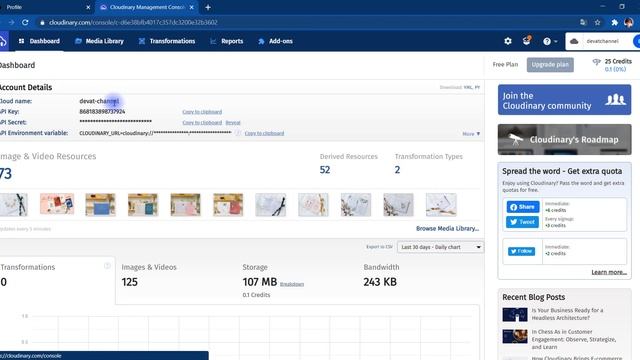
Task: Click the translate page icon in address bar
Action: click(x=583, y=22)
